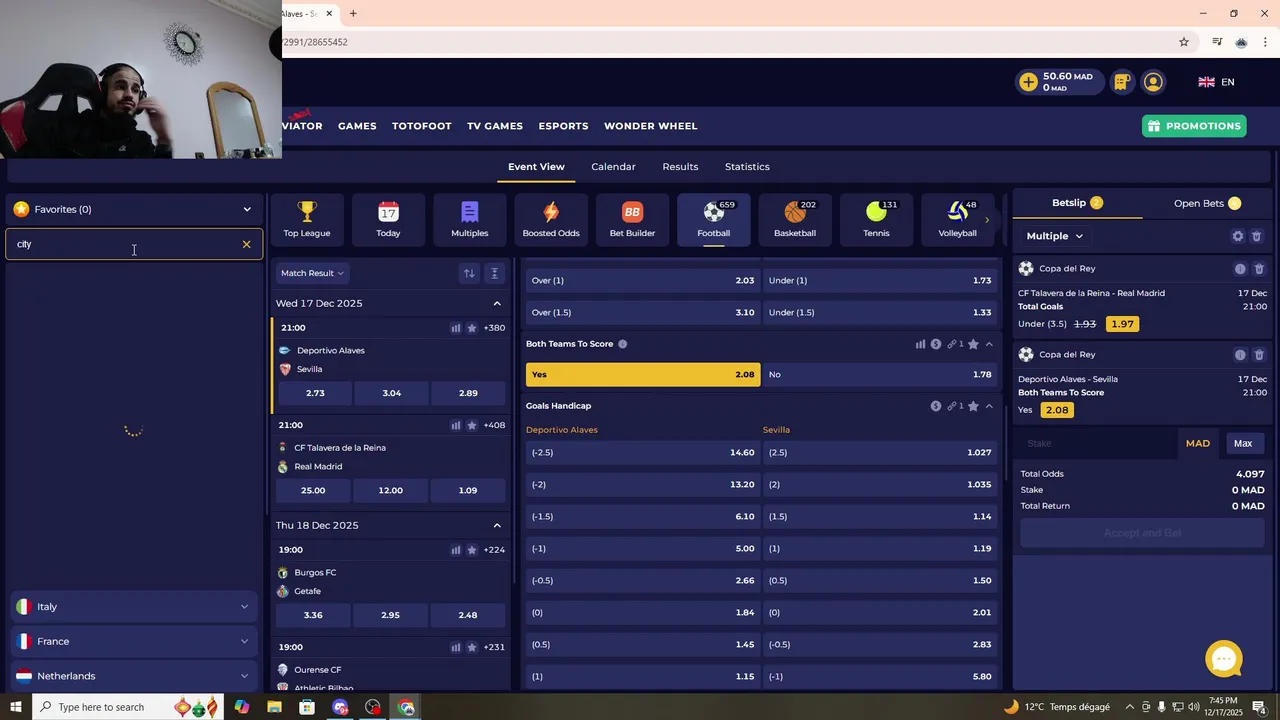Open the Today calendar category
The width and height of the screenshot is (1280, 720).
point(388,219)
